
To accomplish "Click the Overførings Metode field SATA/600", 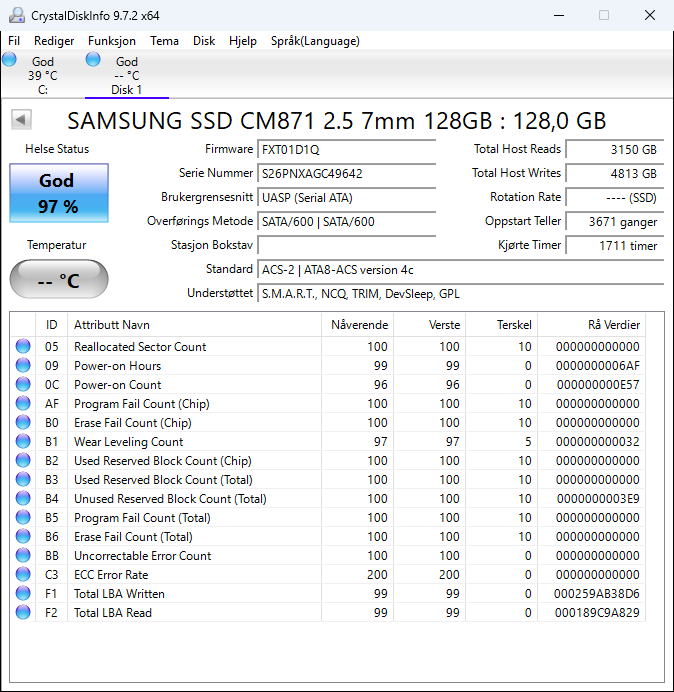I will 346,221.
